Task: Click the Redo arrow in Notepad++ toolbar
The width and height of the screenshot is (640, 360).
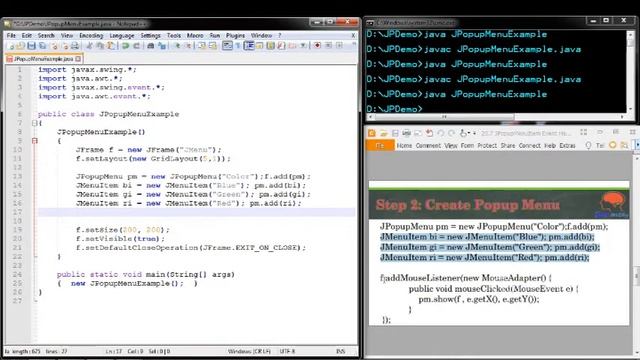Action: 137,46
